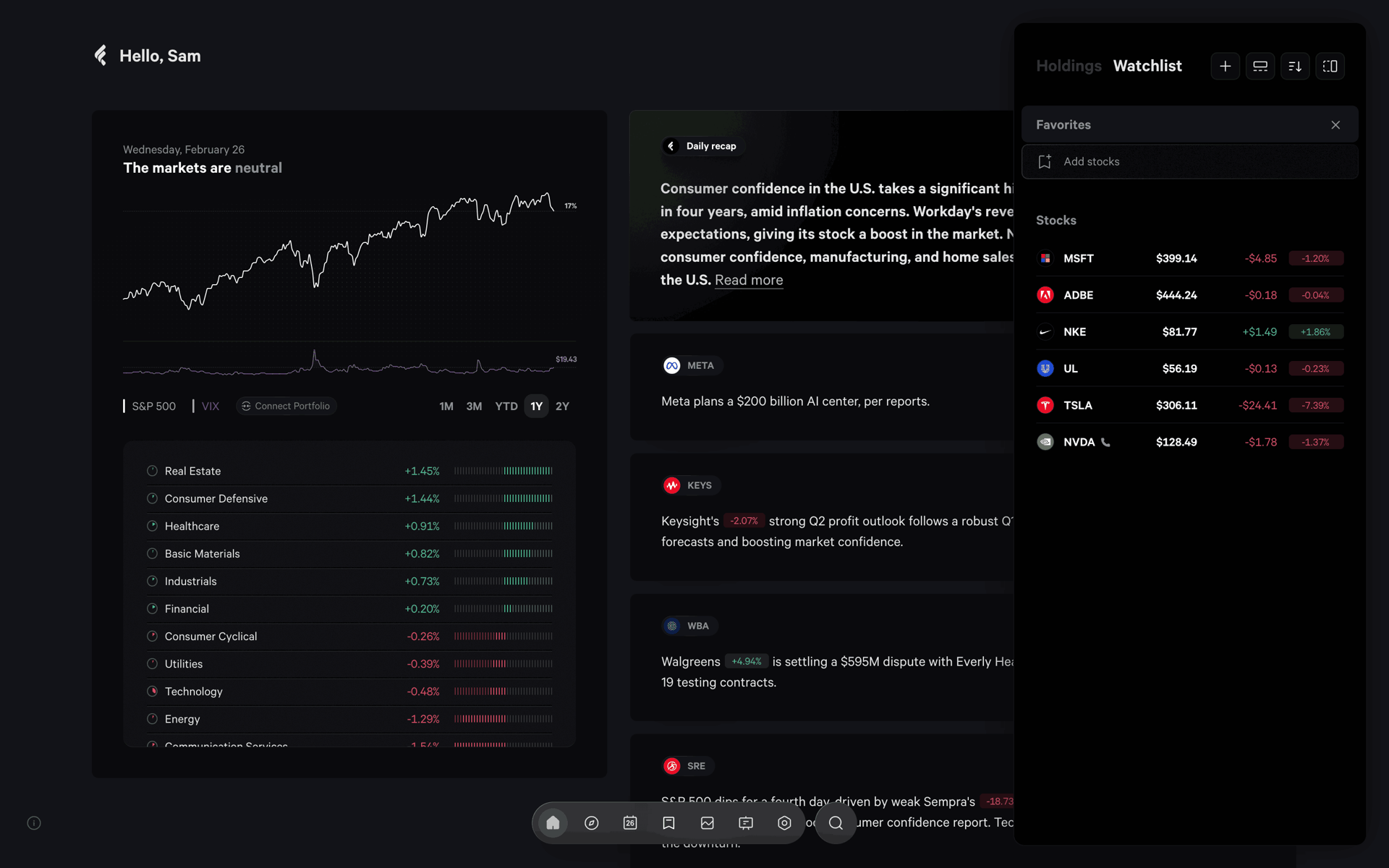Click Keysight's -2.07% change badge
The image size is (1389, 868).
click(x=744, y=521)
